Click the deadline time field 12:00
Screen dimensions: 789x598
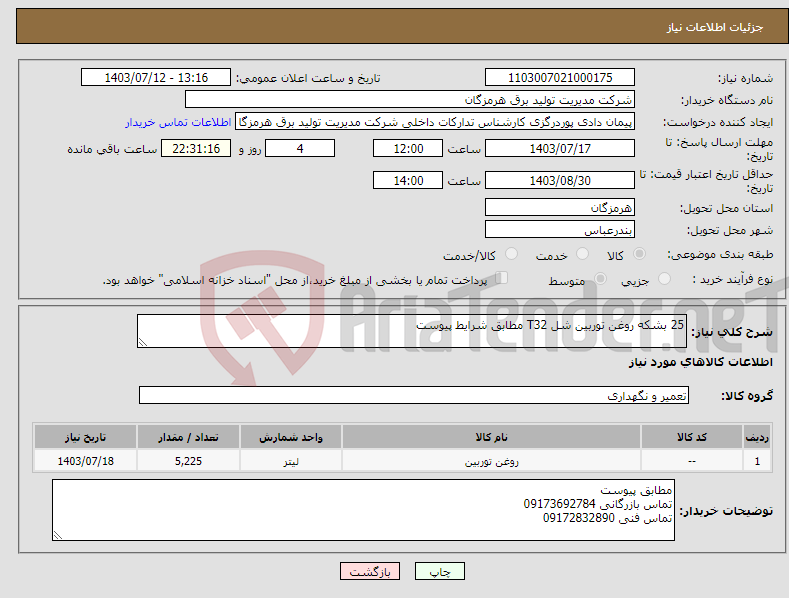pyautogui.click(x=408, y=148)
